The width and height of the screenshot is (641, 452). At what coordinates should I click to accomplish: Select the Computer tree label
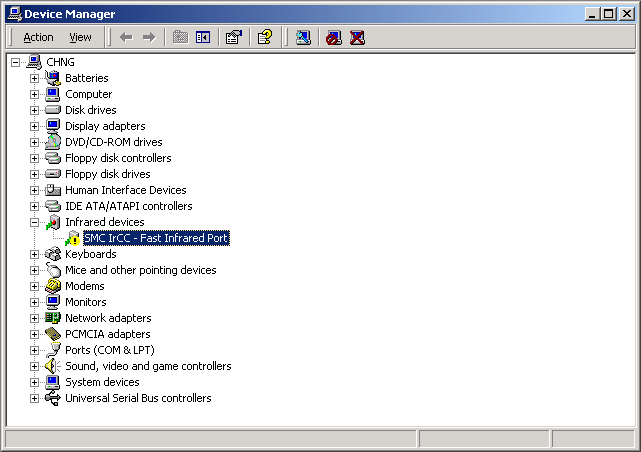point(88,94)
